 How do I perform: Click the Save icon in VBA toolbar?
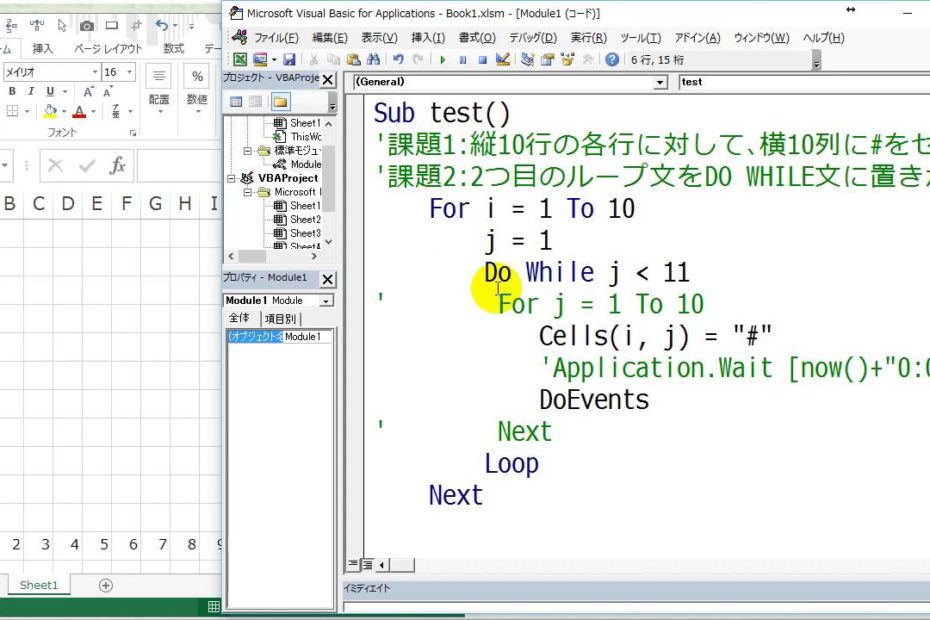(x=290, y=60)
